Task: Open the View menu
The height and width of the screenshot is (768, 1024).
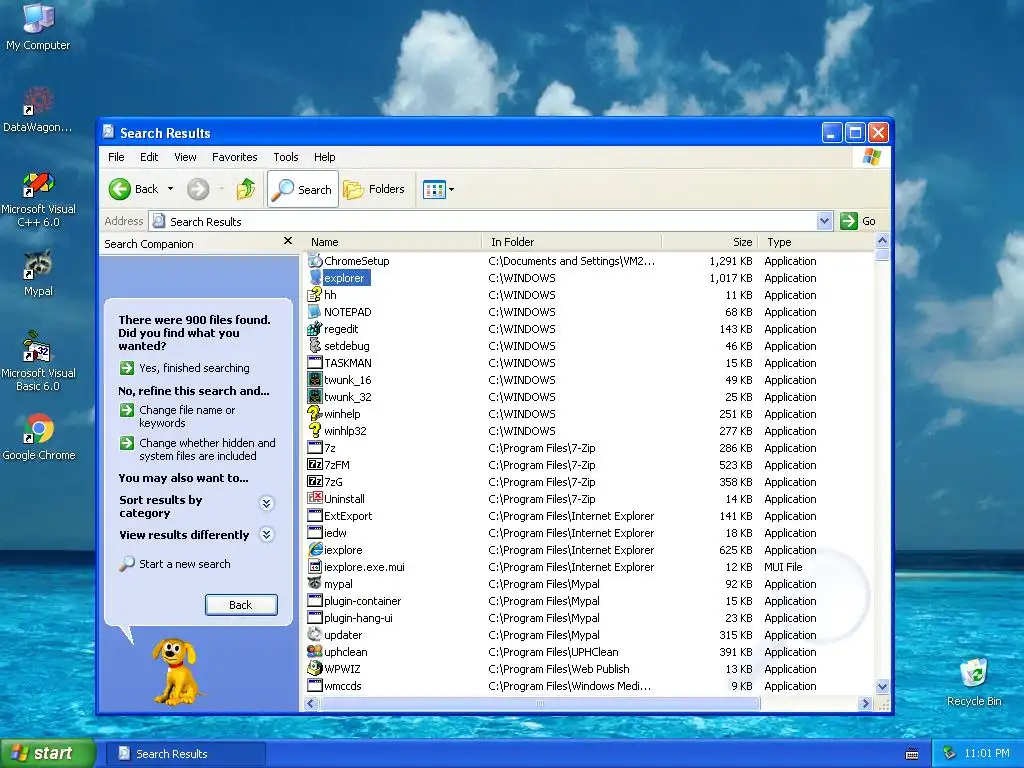Action: tap(185, 157)
